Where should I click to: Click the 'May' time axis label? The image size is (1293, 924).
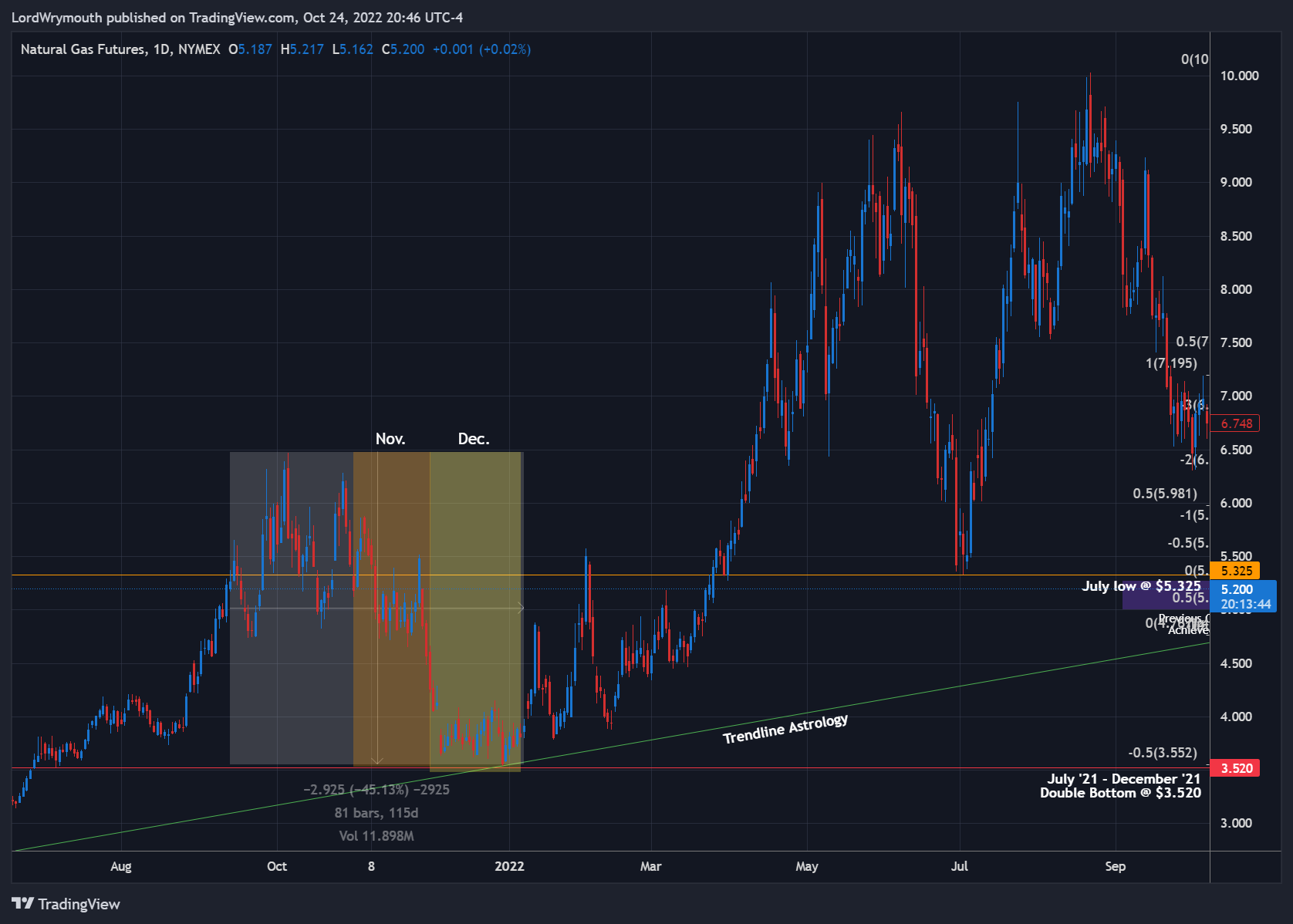807,866
